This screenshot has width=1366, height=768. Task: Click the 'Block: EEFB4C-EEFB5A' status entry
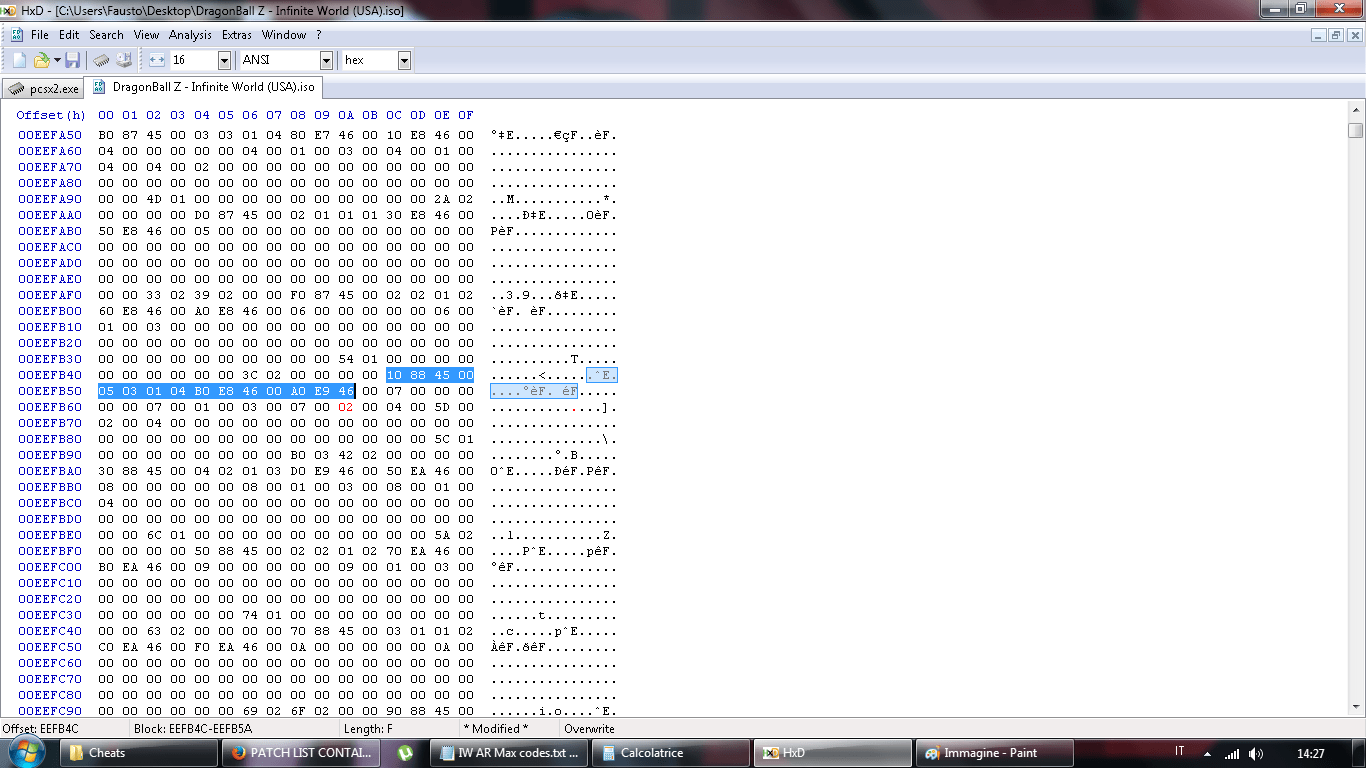(x=193, y=729)
